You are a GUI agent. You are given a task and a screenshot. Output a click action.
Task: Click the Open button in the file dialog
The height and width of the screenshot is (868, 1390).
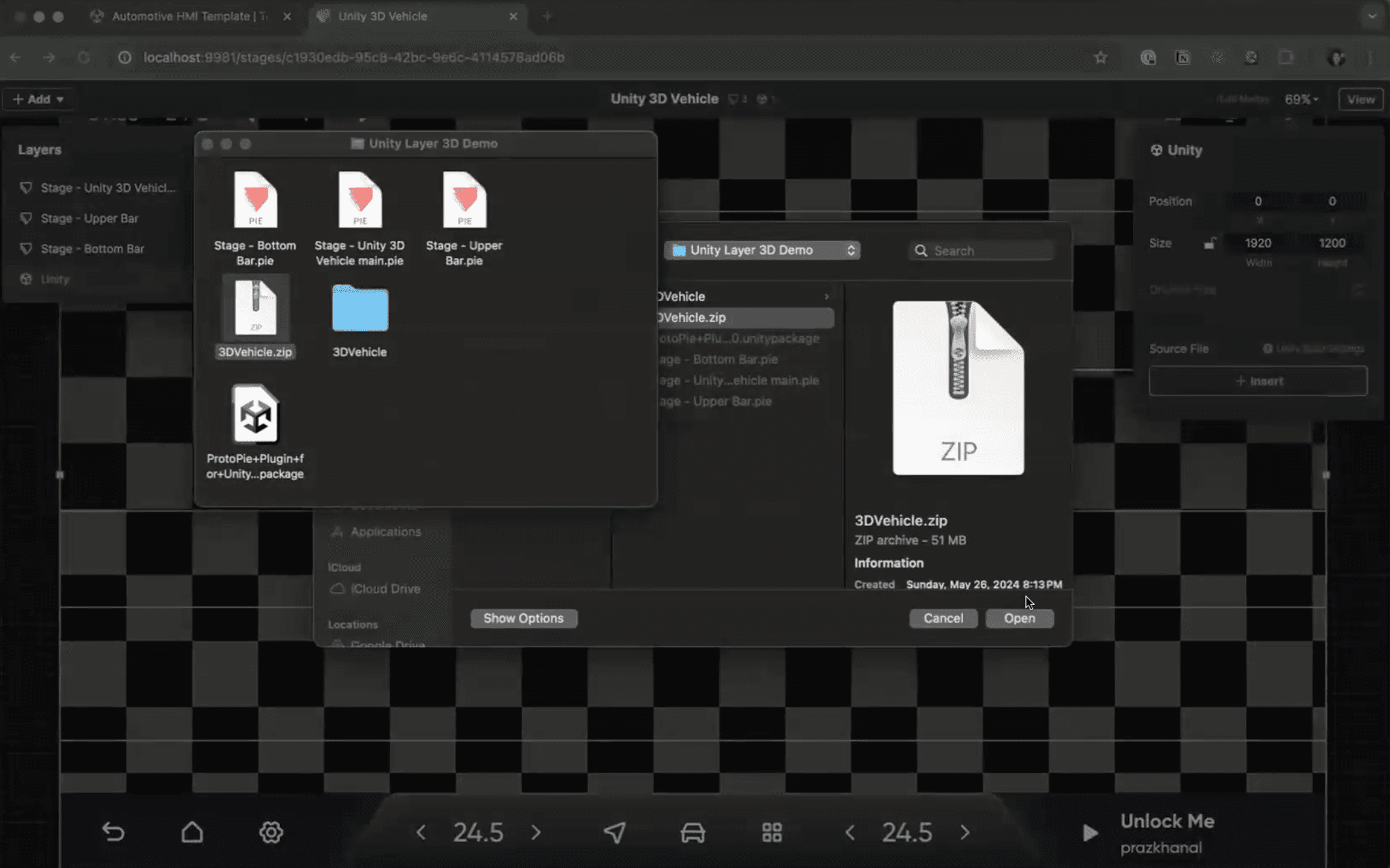(1019, 618)
